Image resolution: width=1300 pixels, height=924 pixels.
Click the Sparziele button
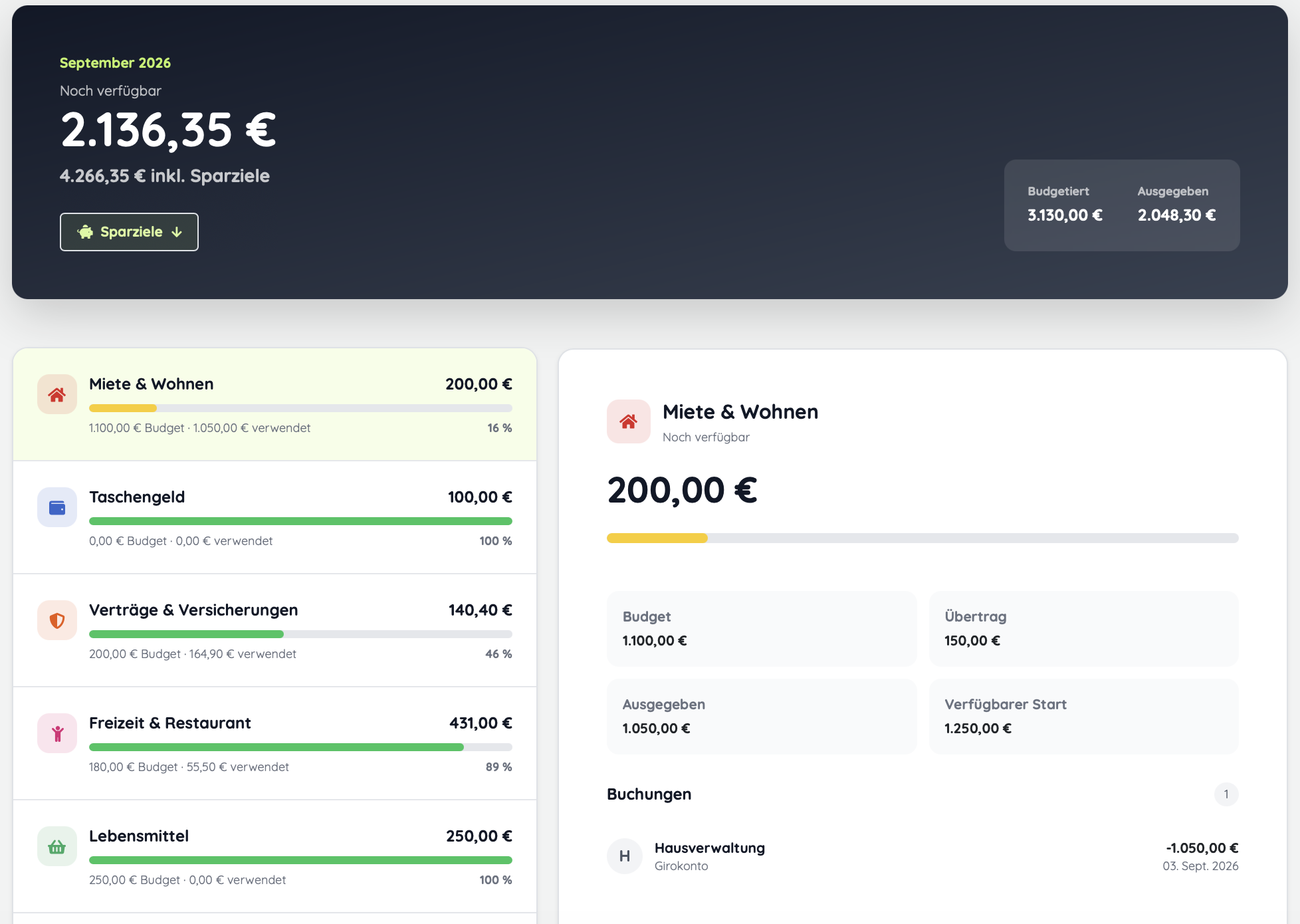tap(129, 232)
